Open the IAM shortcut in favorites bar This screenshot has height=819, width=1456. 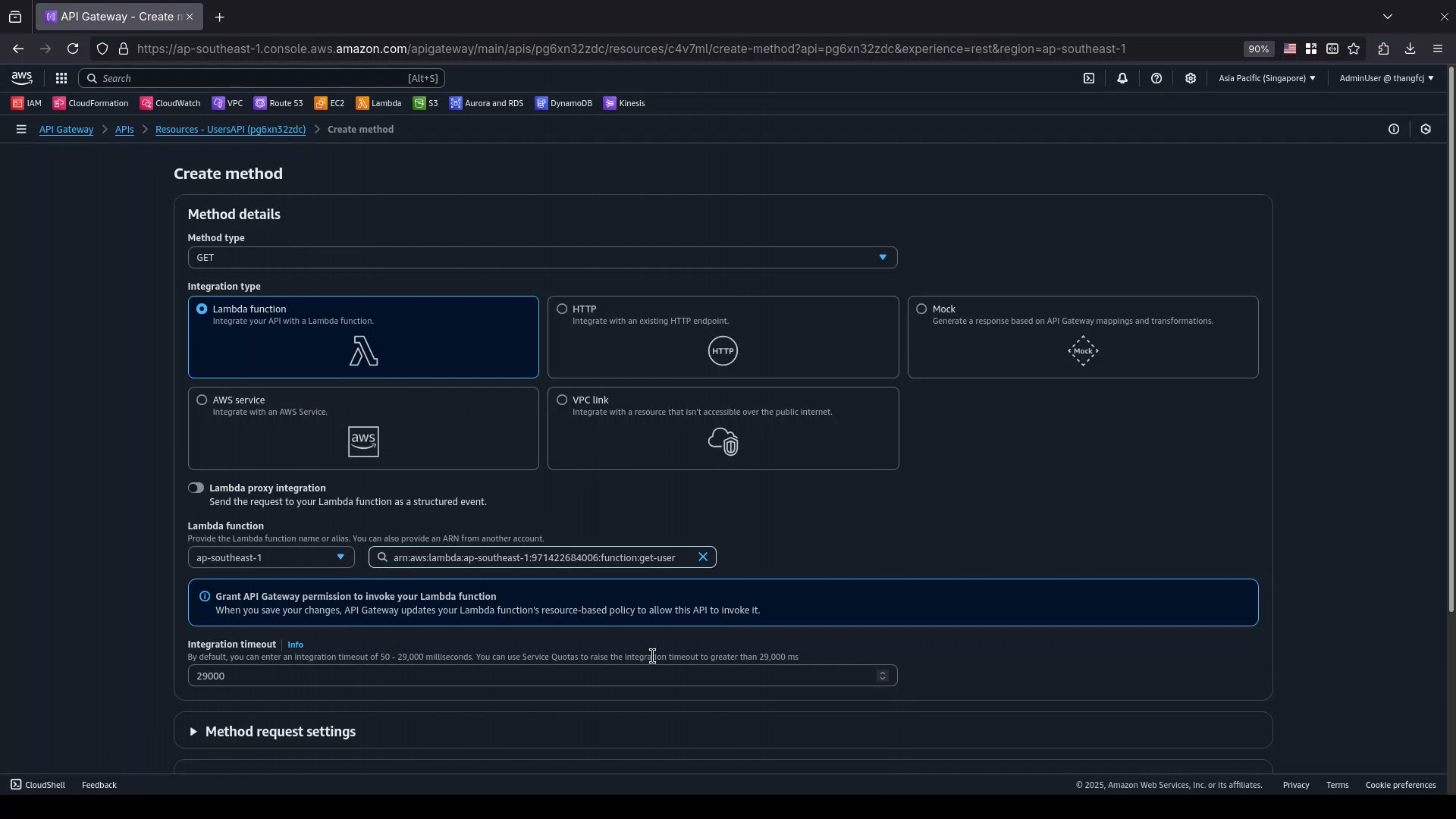pos(27,103)
